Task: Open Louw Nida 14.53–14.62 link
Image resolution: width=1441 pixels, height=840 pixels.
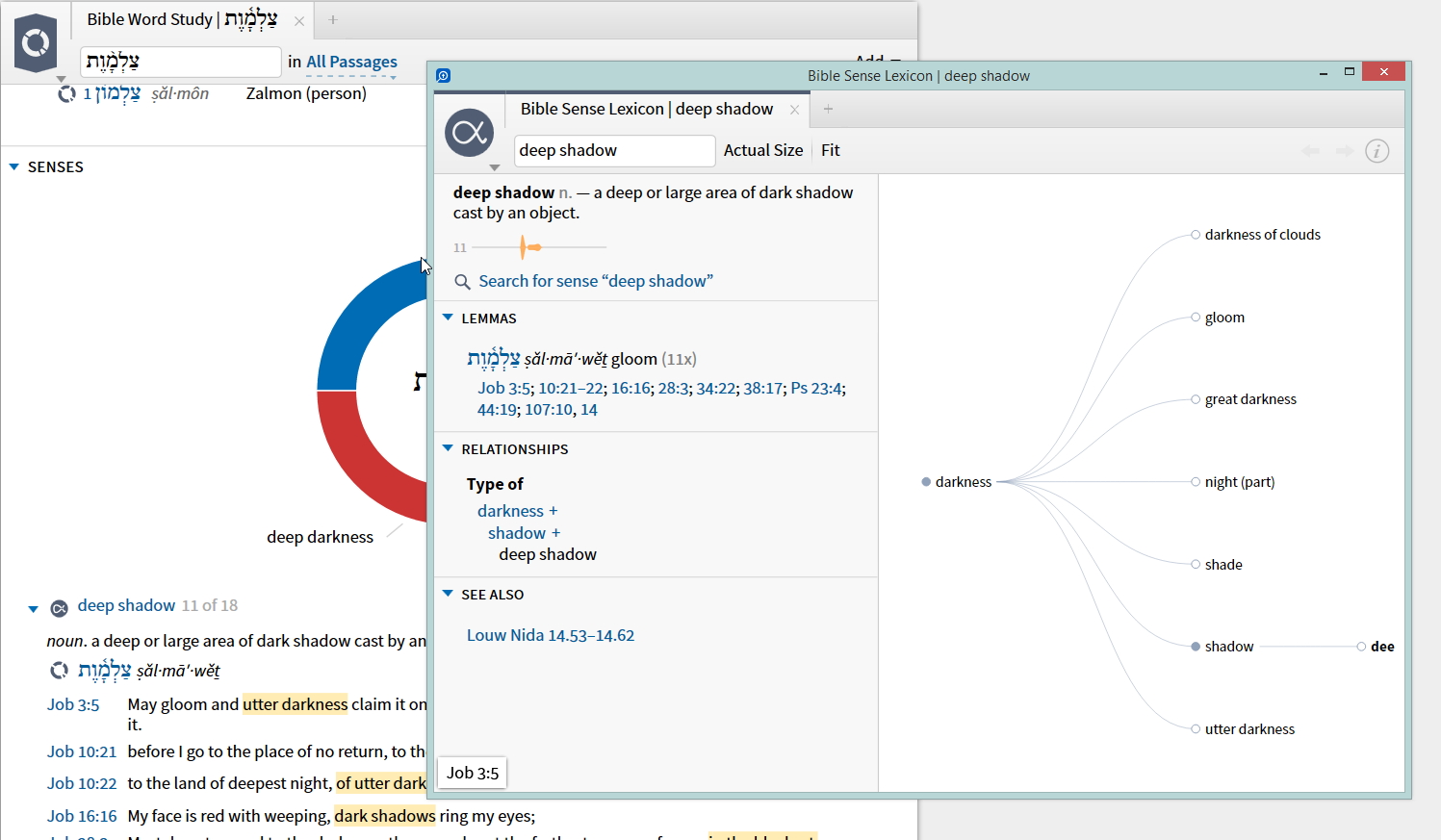Action: pos(551,635)
